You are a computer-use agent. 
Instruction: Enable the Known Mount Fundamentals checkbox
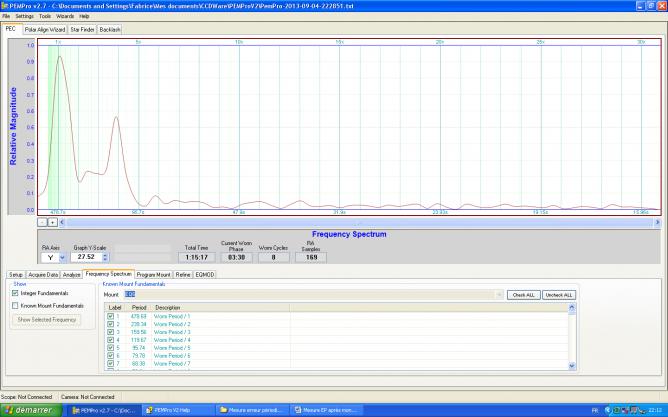pos(15,305)
